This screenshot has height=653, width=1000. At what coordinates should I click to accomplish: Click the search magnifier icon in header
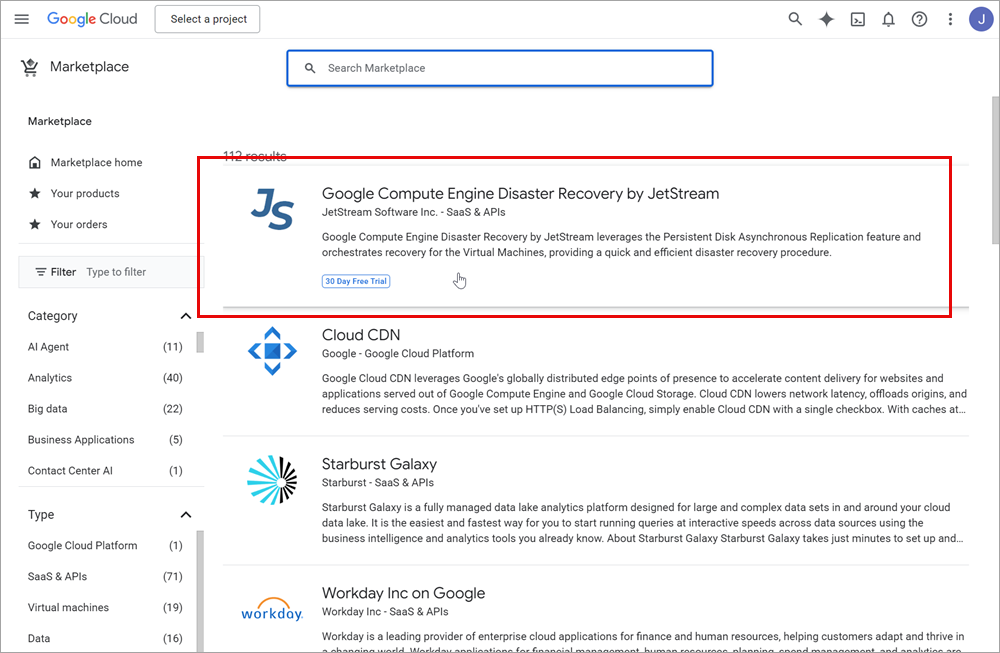coord(795,19)
